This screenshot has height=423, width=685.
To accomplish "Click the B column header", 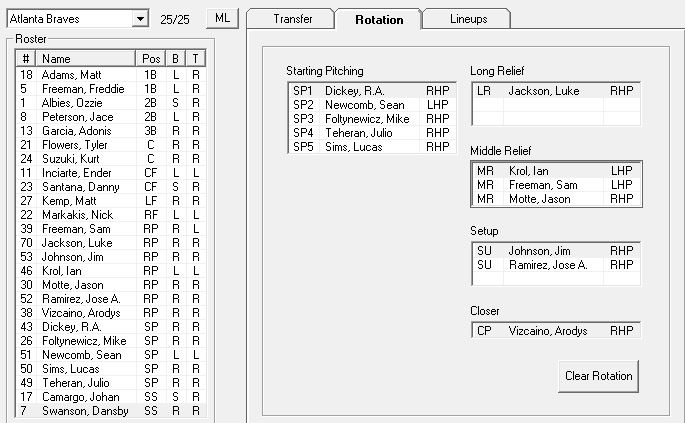I will 175,59.
